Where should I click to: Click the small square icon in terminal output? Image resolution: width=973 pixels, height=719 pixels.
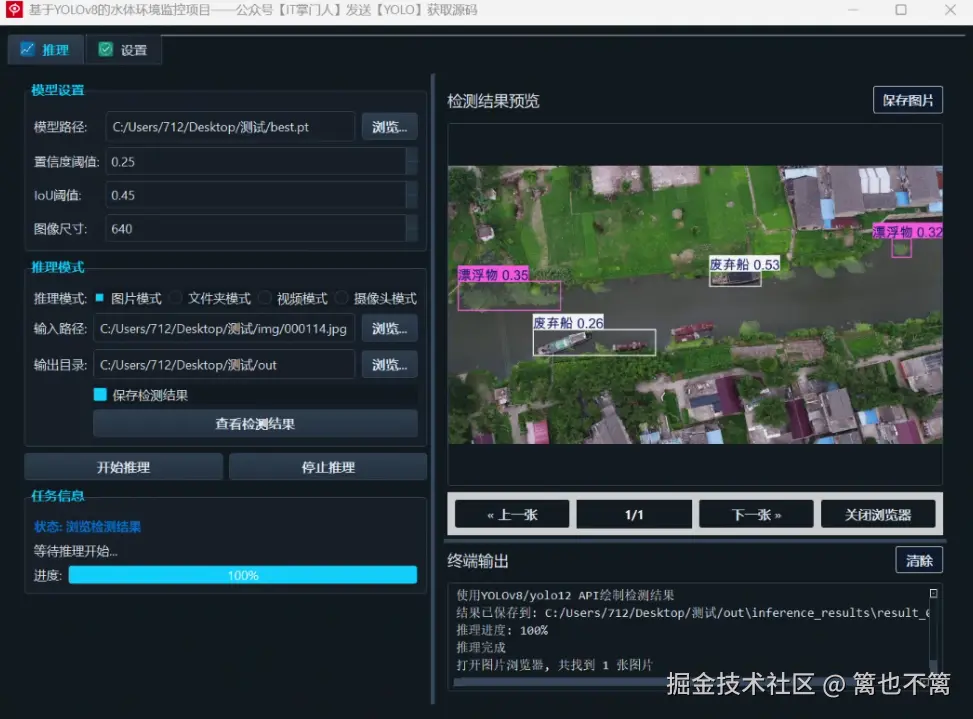pos(933,594)
